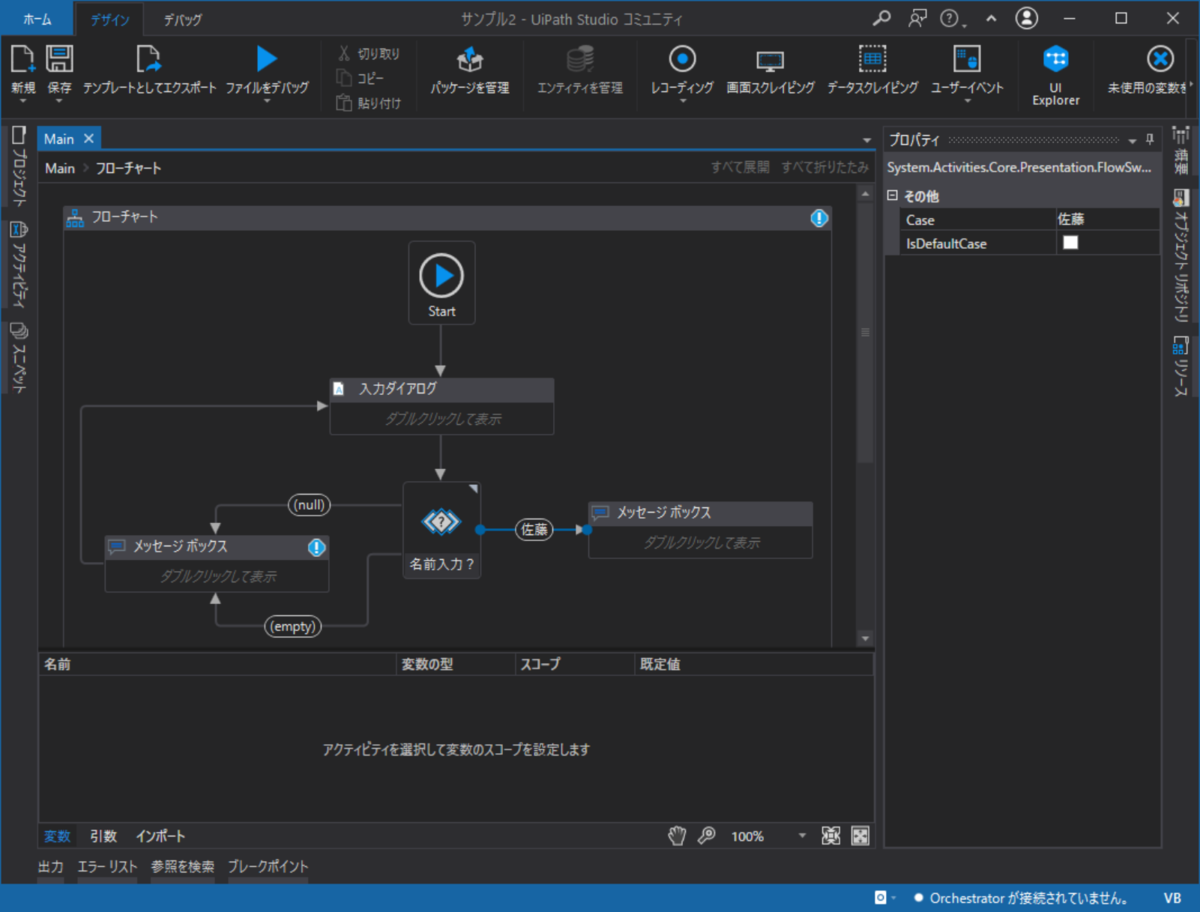Click the レコーディング icon
Image resolution: width=1200 pixels, height=912 pixels.
coord(682,59)
